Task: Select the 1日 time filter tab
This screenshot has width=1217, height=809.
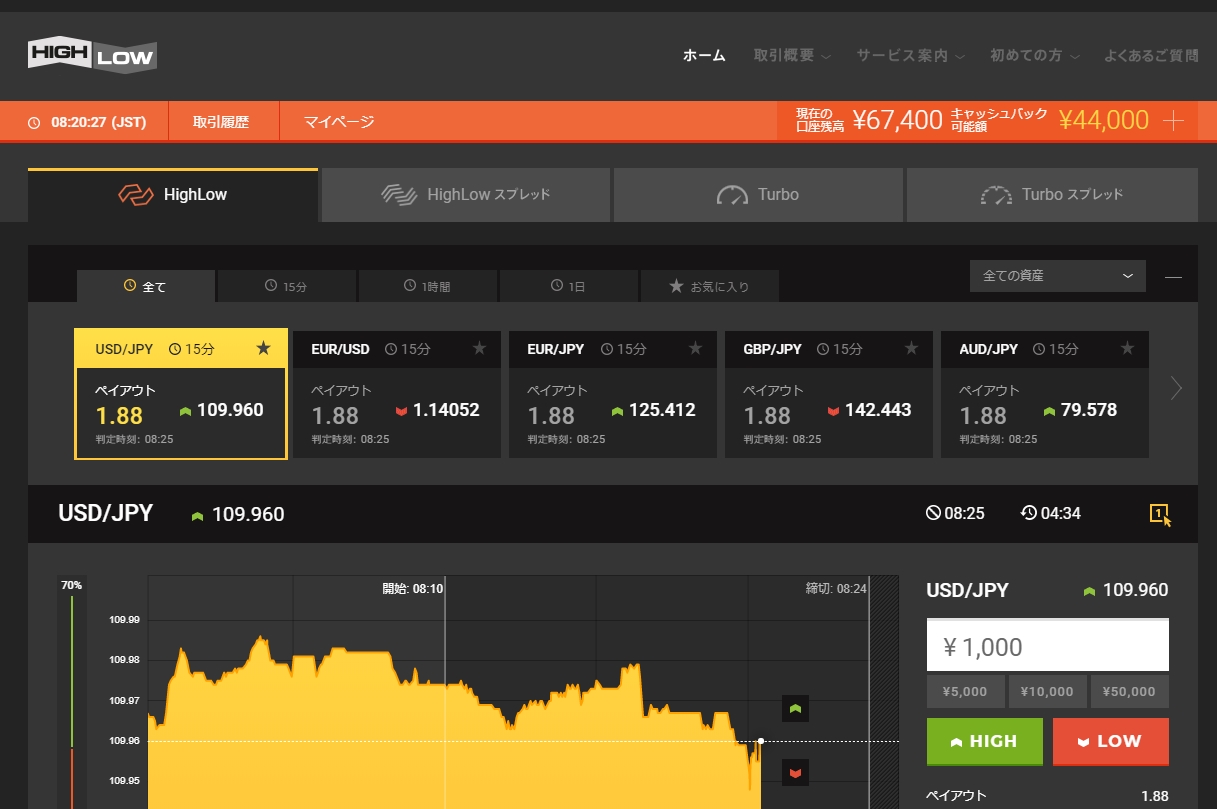Action: click(568, 286)
